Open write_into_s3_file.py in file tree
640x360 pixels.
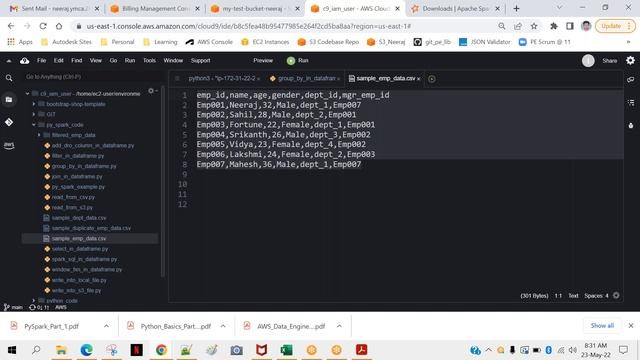(76, 290)
